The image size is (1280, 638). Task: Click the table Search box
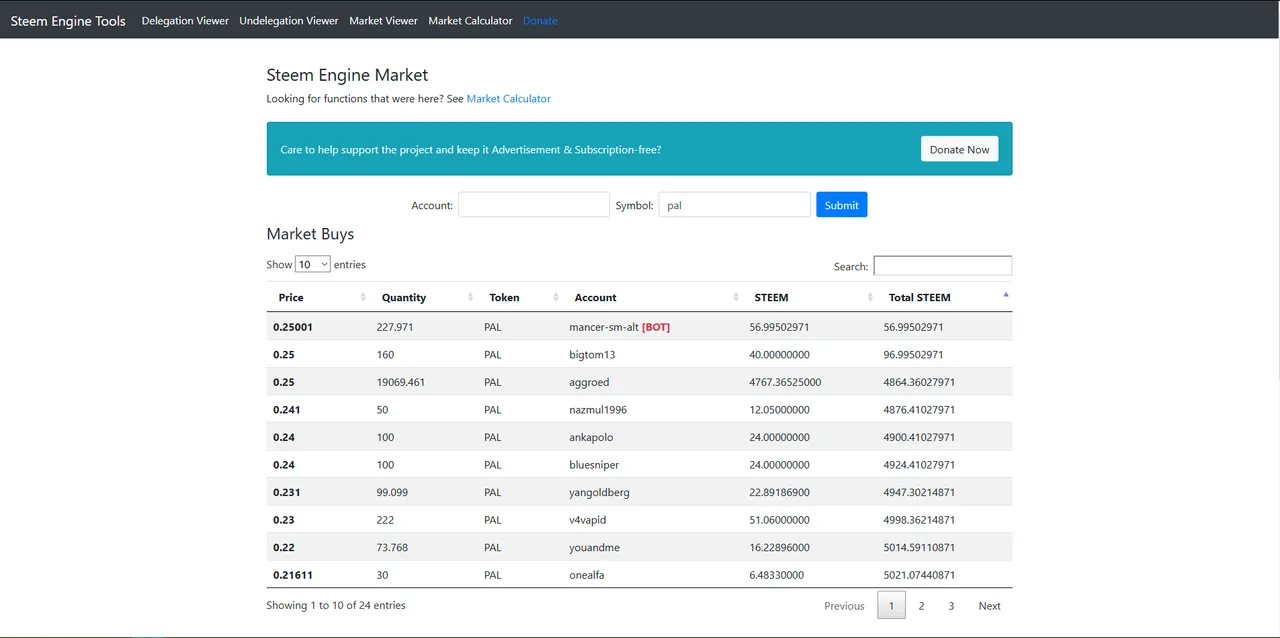(943, 266)
